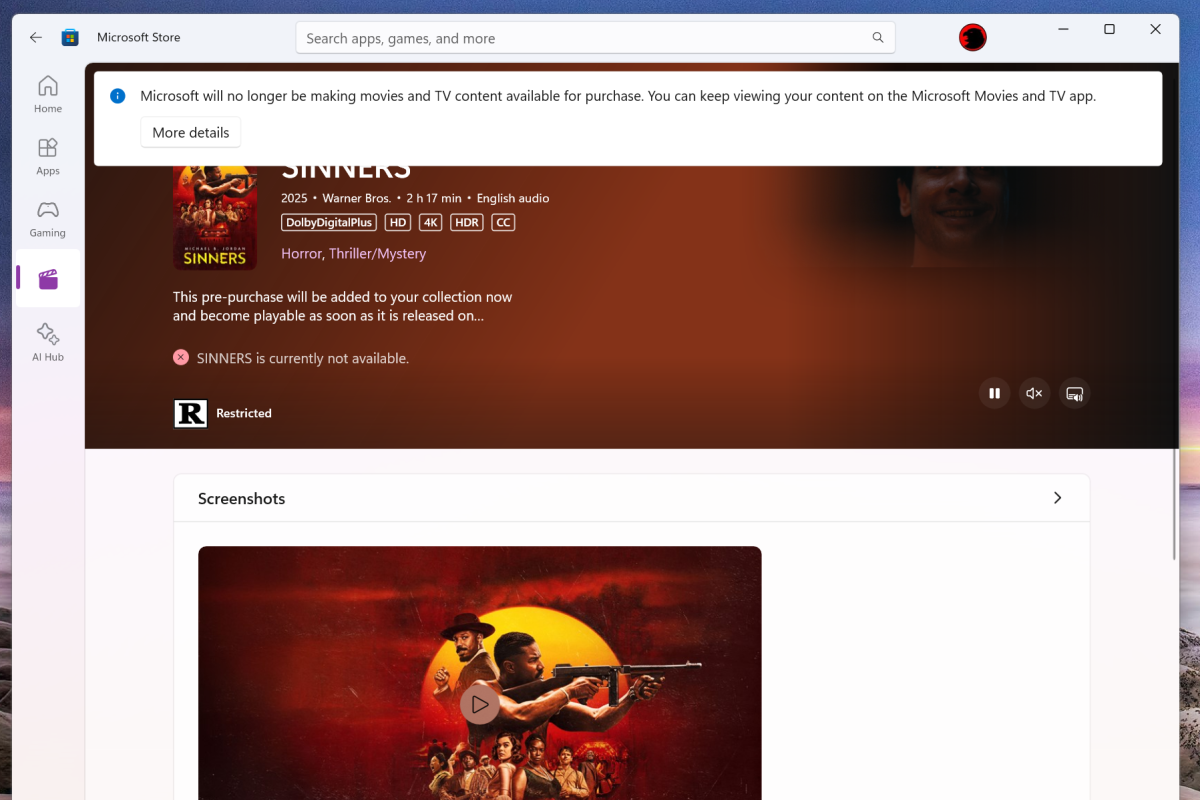1200x800 pixels.
Task: Pause the trailer playback
Action: point(994,393)
